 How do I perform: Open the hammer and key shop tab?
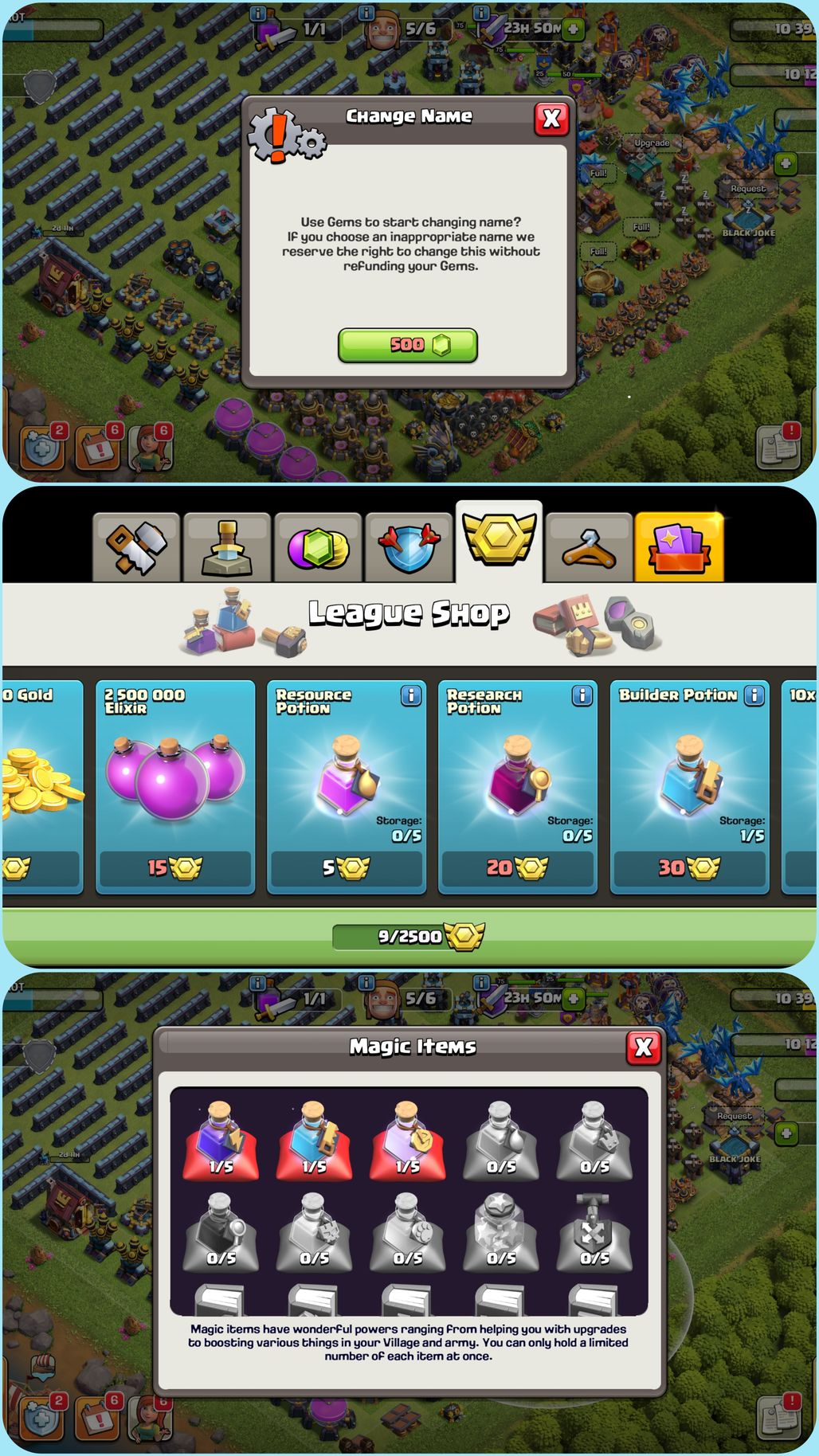coord(137,548)
